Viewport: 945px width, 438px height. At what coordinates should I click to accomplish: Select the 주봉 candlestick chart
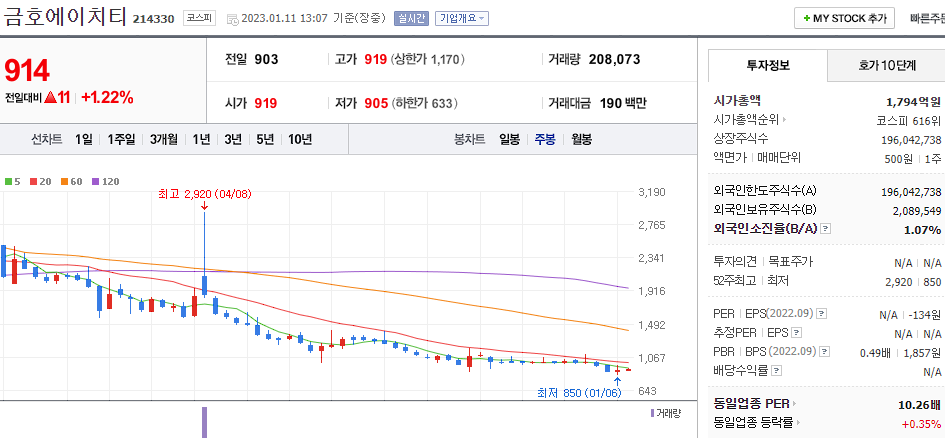point(545,140)
